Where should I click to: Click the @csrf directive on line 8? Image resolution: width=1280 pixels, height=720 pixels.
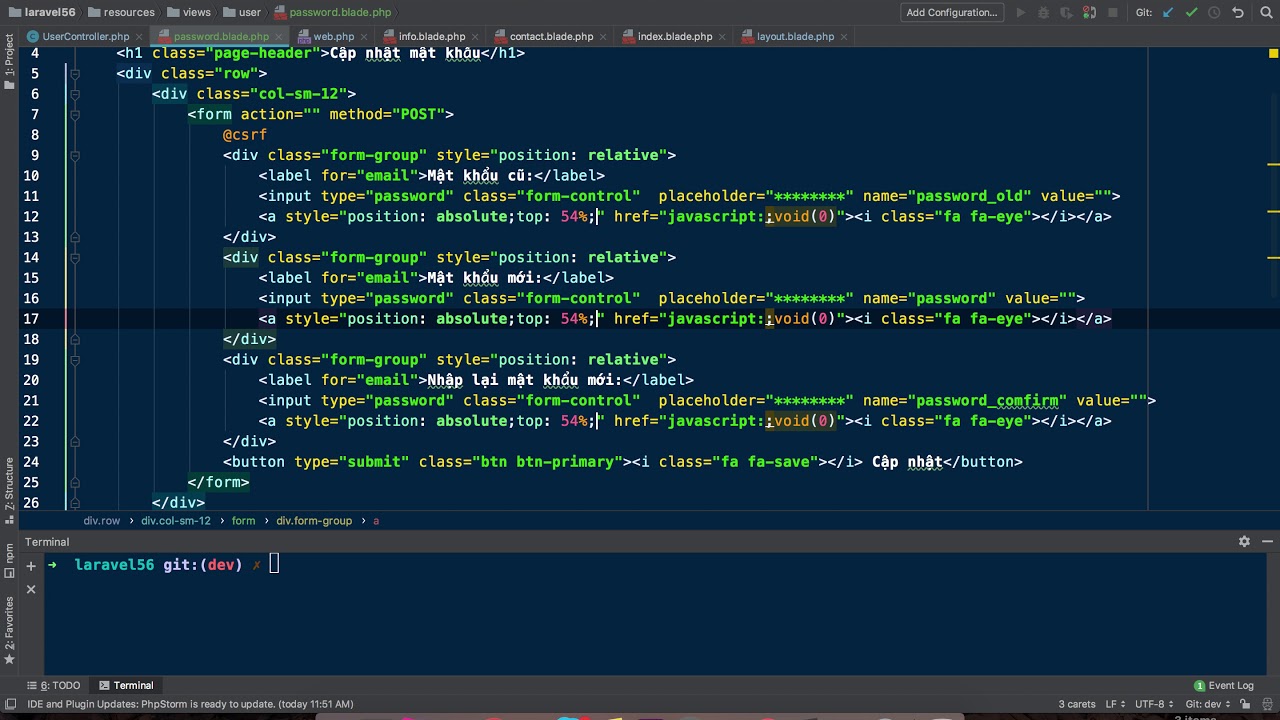(245, 135)
